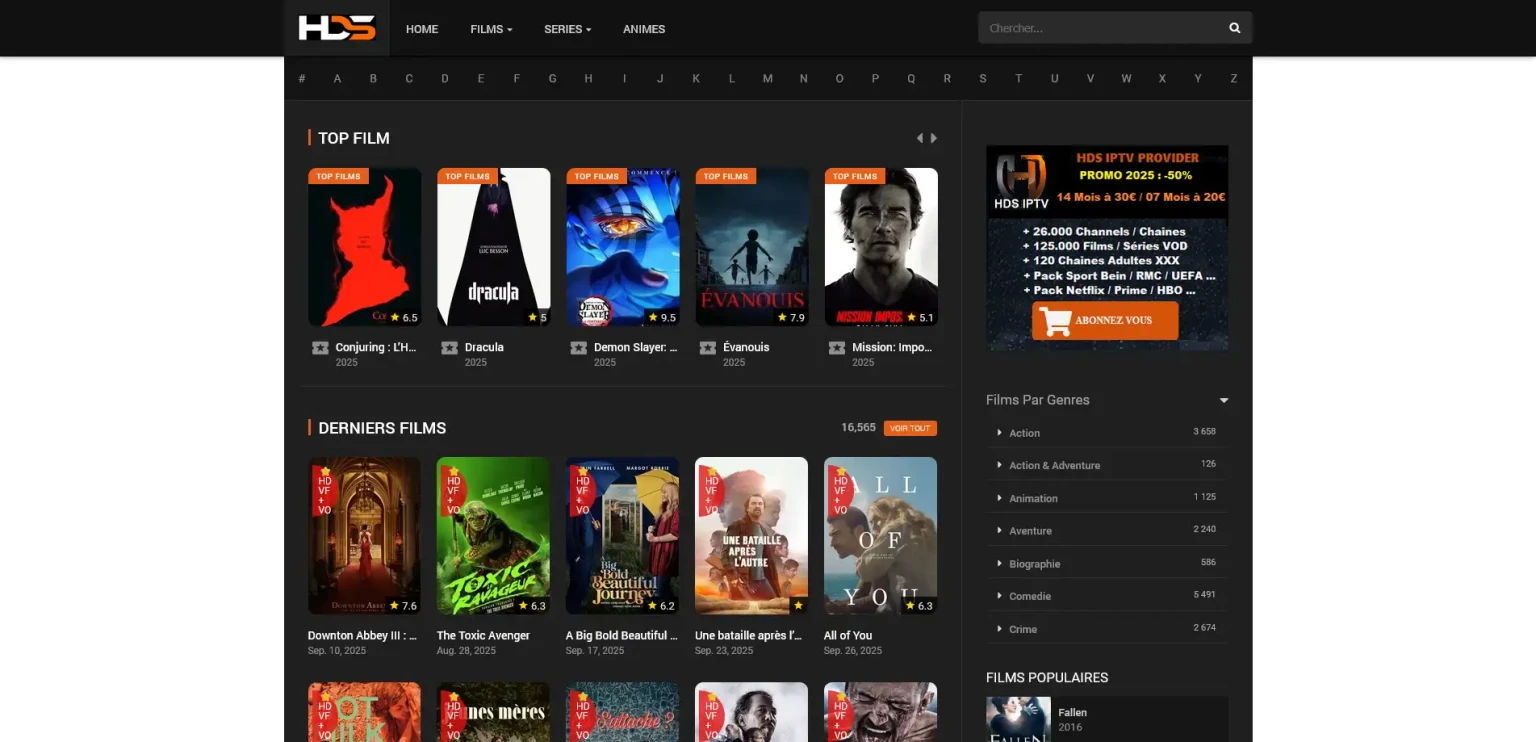Open the A Big Bold Beautiful title link
Image resolution: width=1536 pixels, height=742 pixels.
coord(622,635)
